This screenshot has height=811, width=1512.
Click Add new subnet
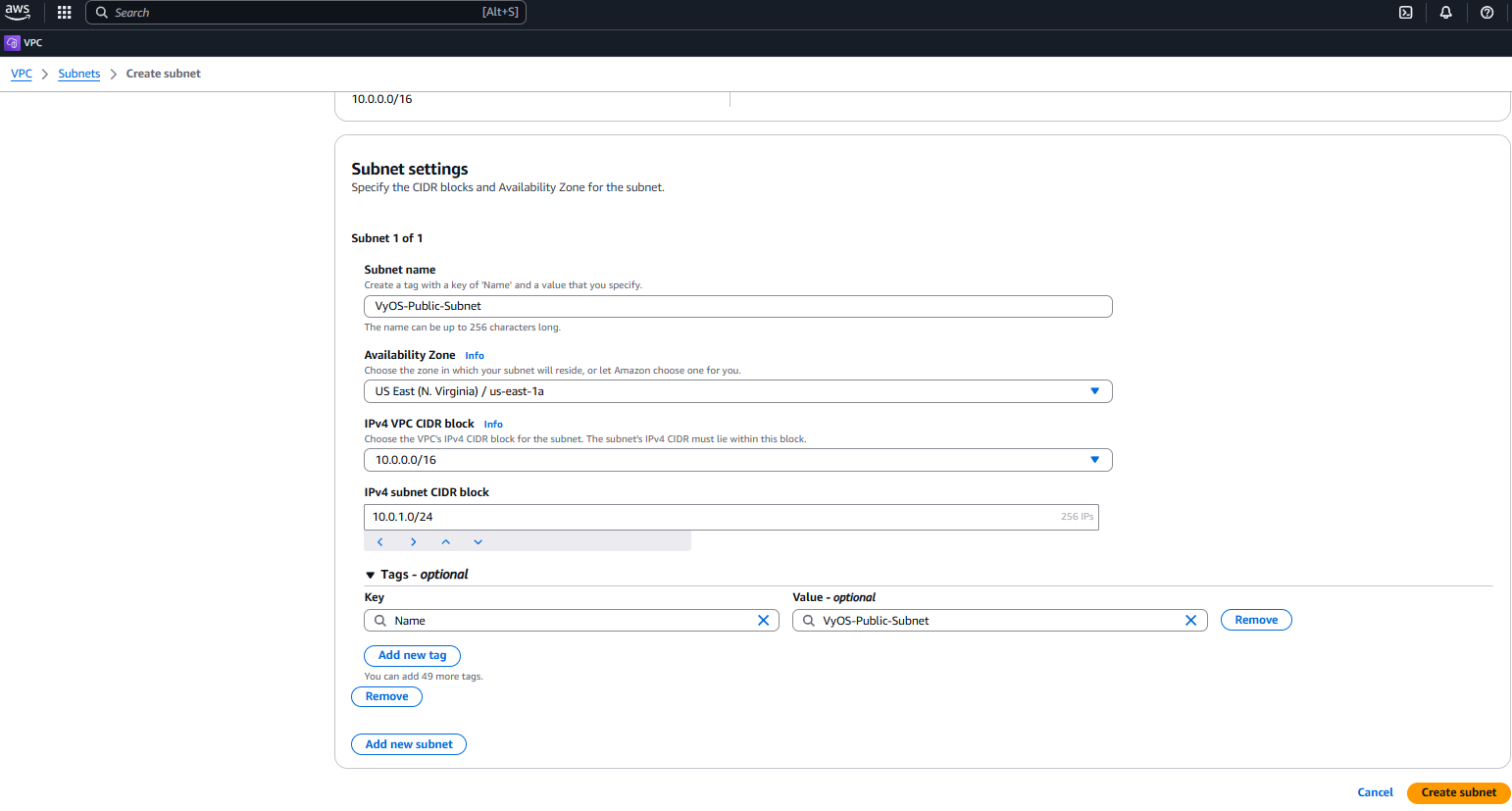pyautogui.click(x=408, y=743)
